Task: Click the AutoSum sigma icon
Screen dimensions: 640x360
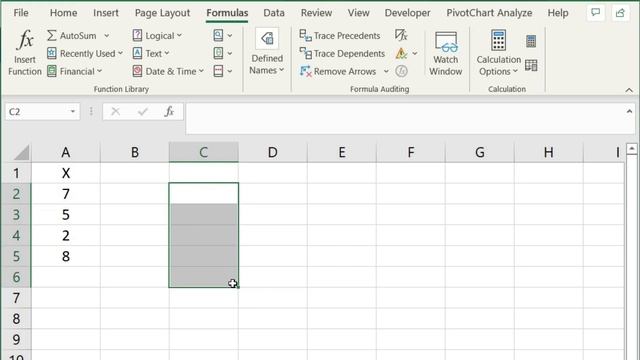Action: (51, 36)
